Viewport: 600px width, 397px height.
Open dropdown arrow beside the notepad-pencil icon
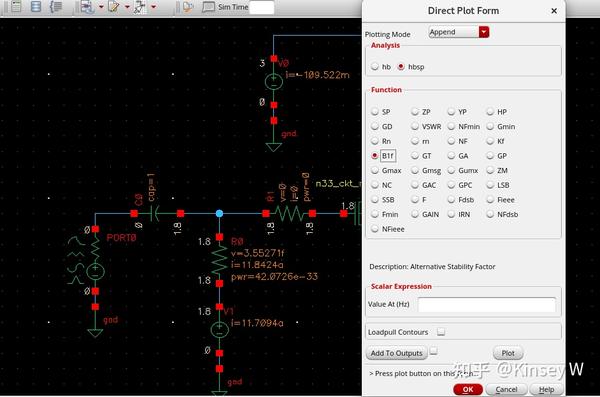pyautogui.click(x=127, y=7)
